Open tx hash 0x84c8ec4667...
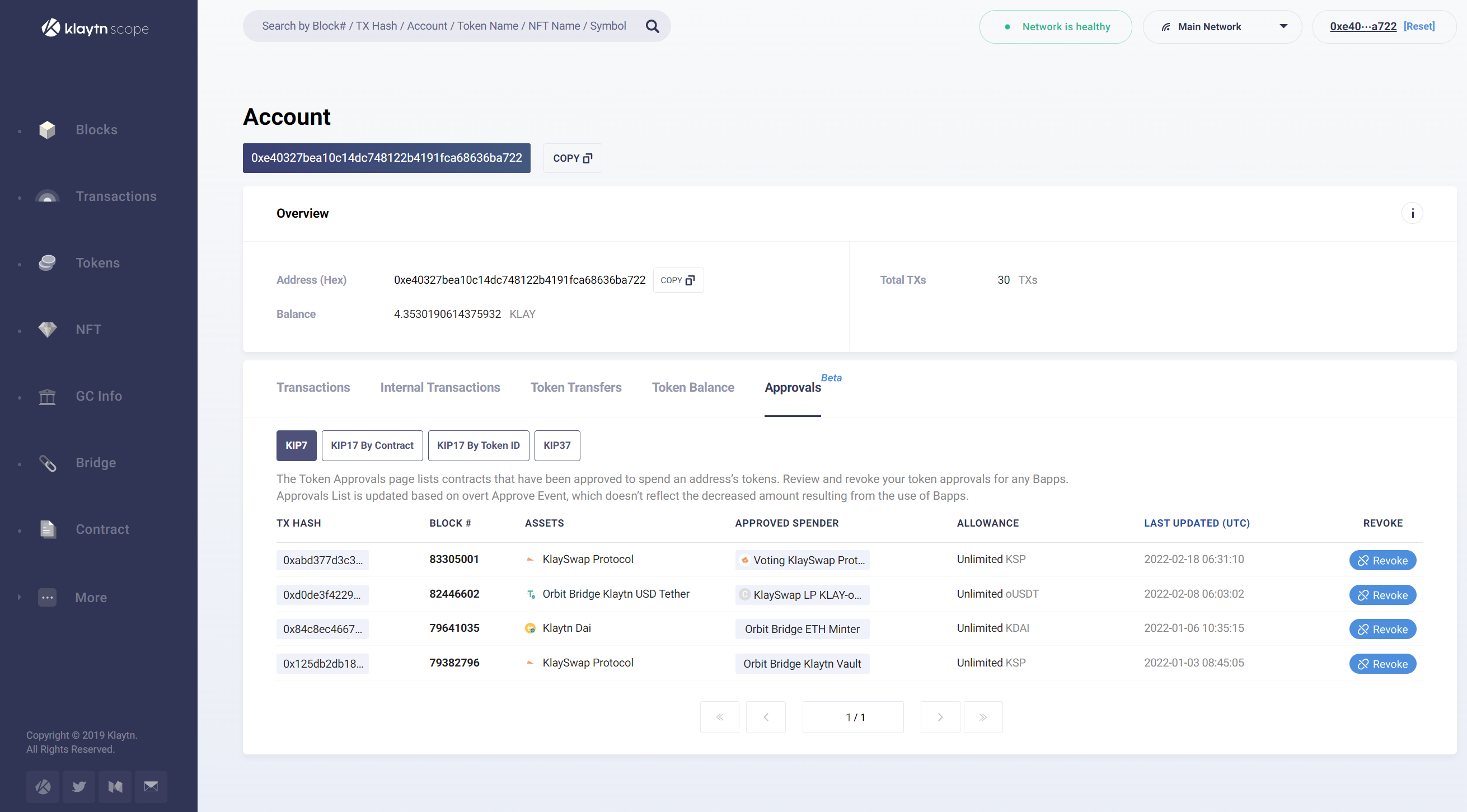Screen dimensions: 1467x812 pyautogui.click(x=322, y=629)
